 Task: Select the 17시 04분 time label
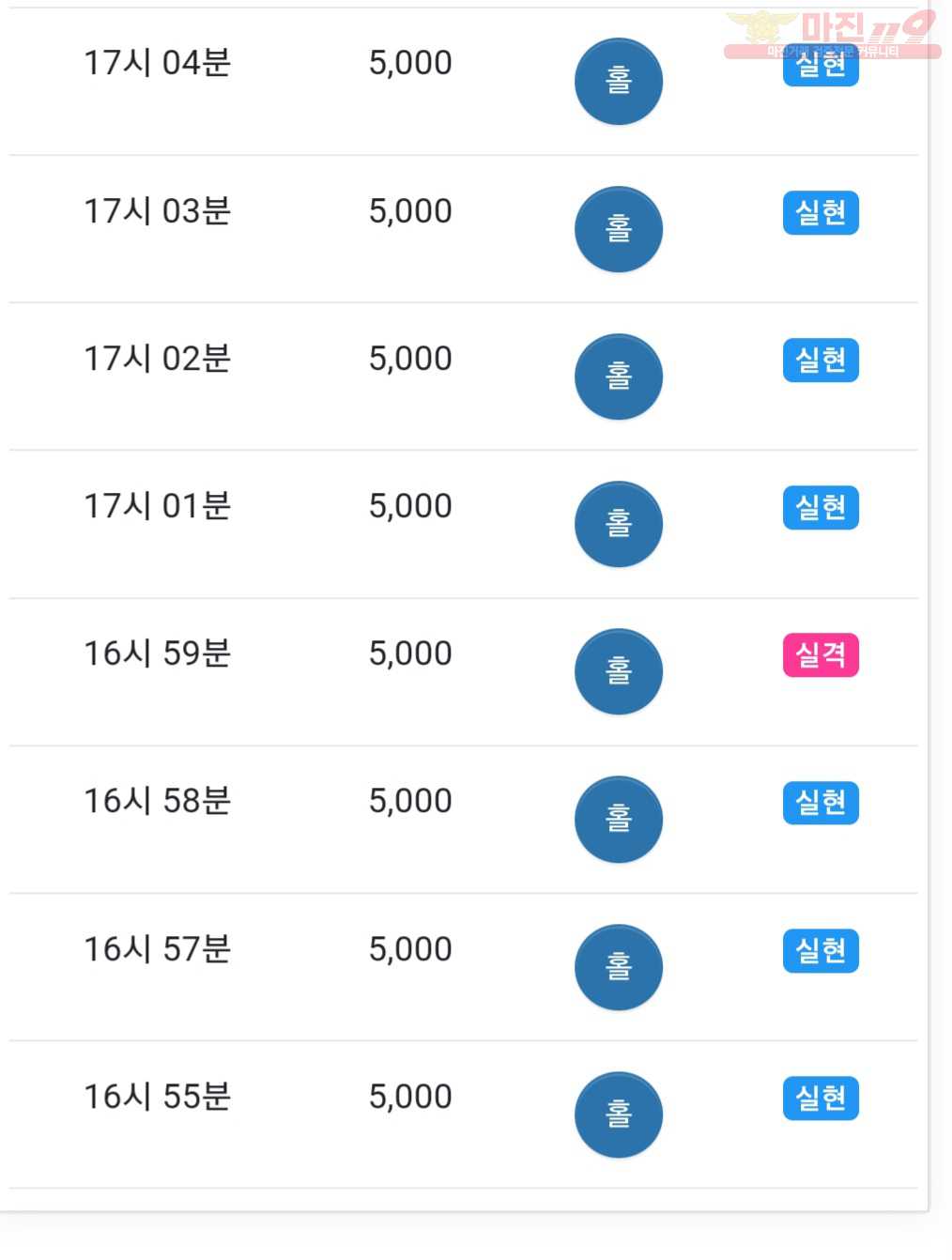[158, 63]
